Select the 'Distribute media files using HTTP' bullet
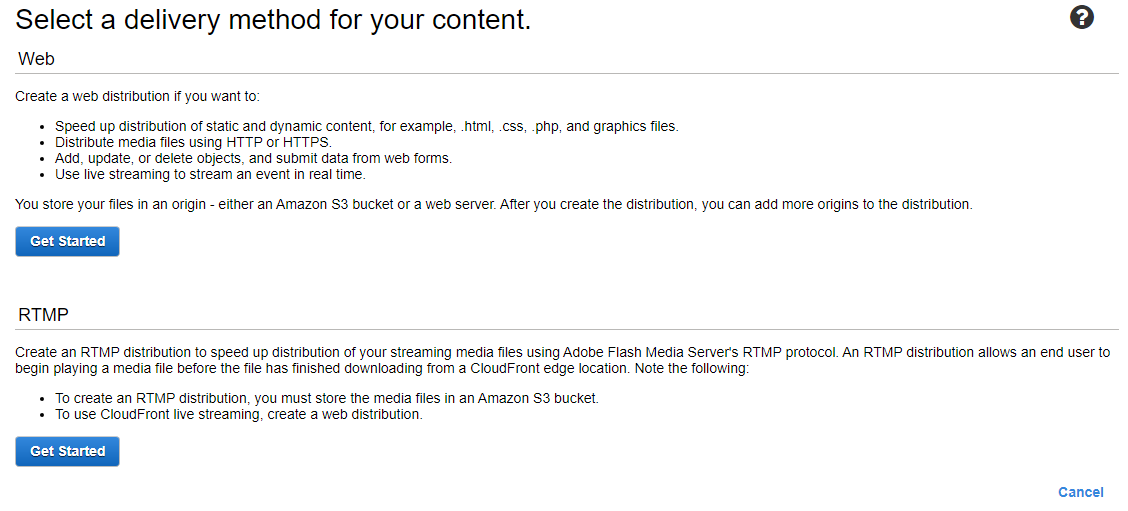The width and height of the screenshot is (1128, 511). click(x=194, y=143)
